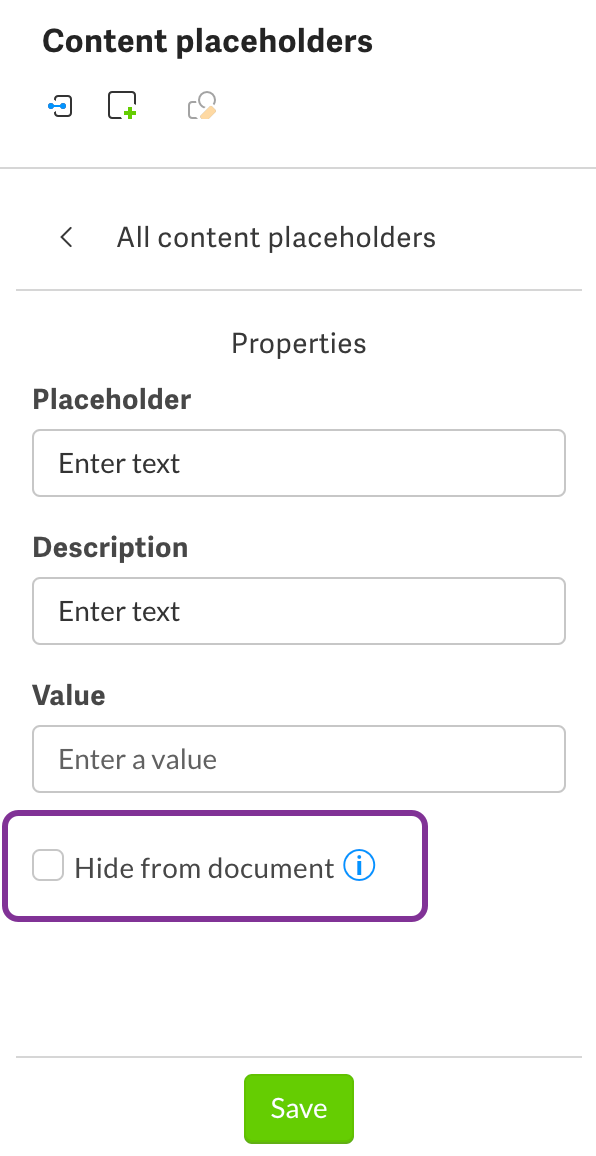Click the Description field label
The height and width of the screenshot is (1156, 596).
pyautogui.click(x=110, y=548)
